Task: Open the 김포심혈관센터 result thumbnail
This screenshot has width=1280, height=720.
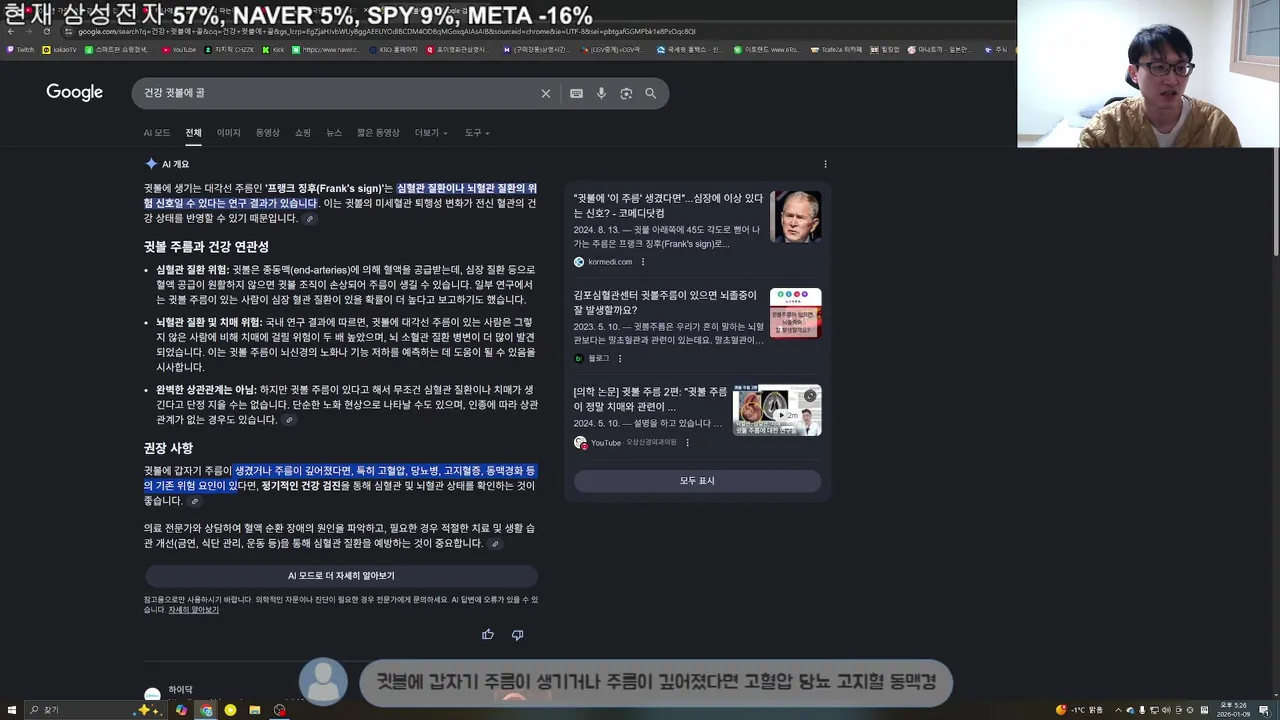Action: click(x=796, y=313)
